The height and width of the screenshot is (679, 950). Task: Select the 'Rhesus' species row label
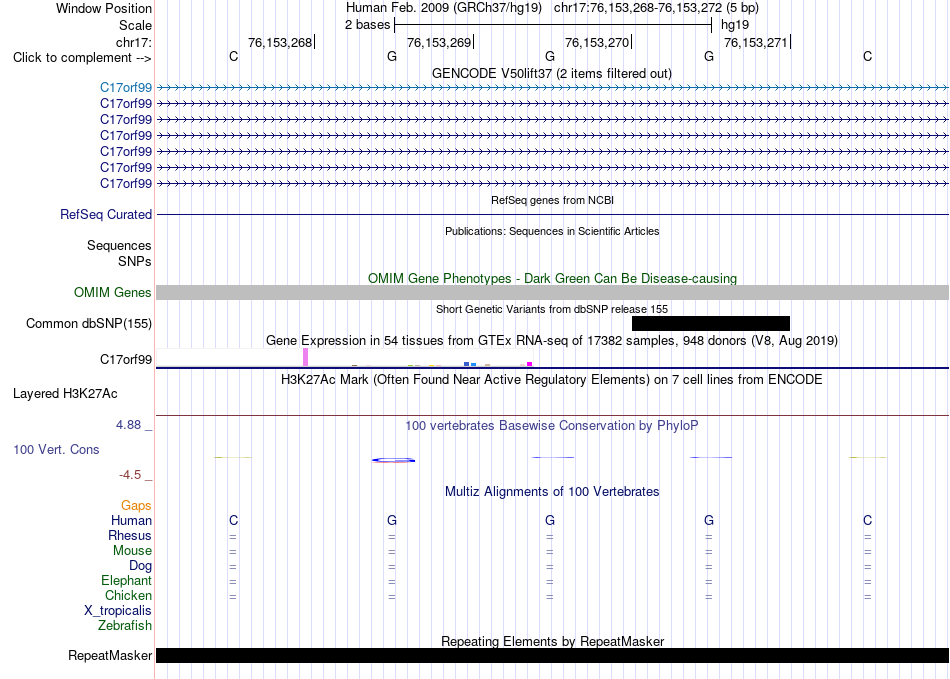(130, 535)
